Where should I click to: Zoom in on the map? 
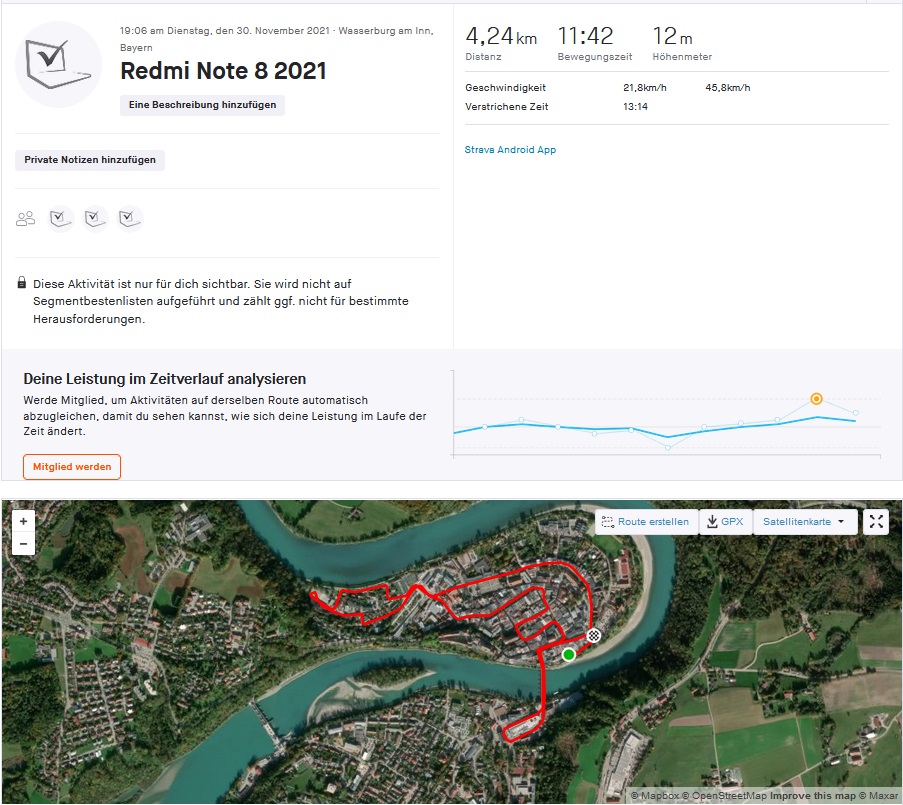23,521
